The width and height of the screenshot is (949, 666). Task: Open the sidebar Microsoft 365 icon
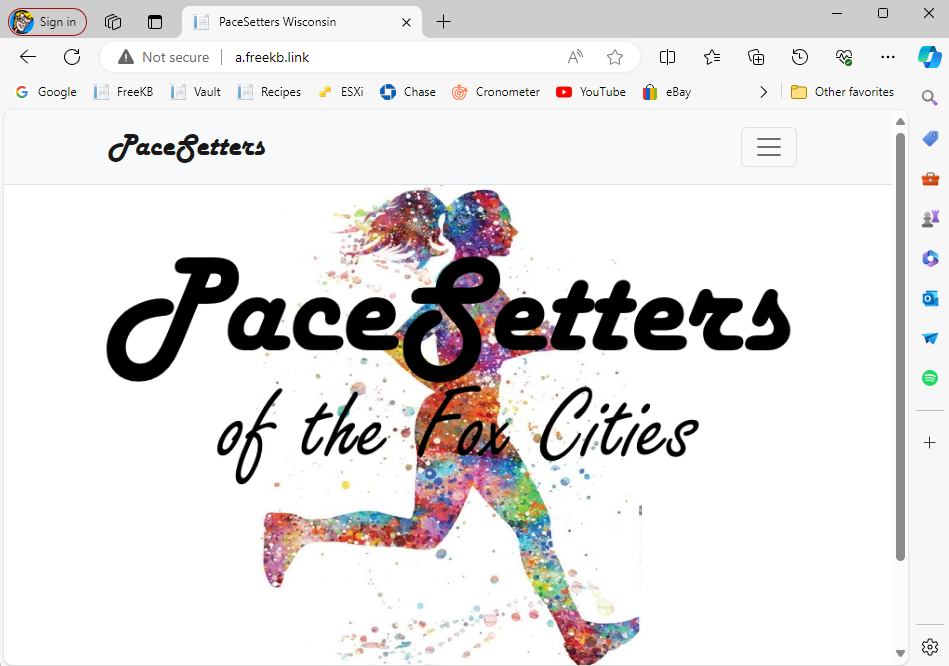coord(930,259)
